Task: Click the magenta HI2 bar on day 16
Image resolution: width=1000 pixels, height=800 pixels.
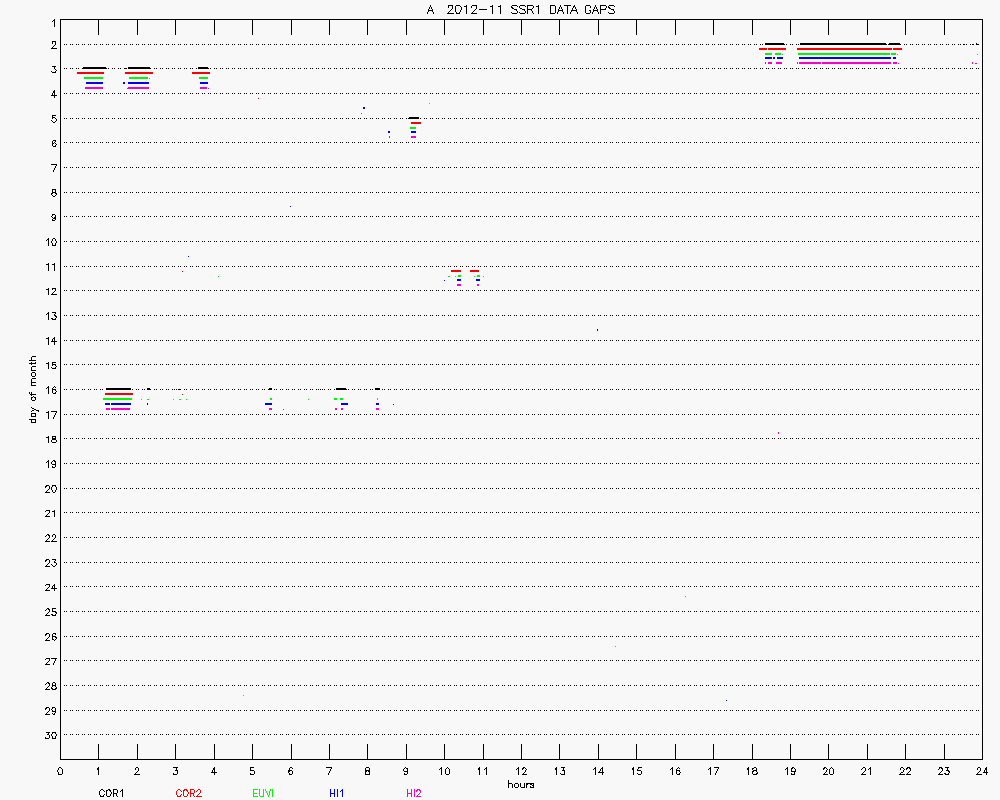Action: (x=118, y=408)
